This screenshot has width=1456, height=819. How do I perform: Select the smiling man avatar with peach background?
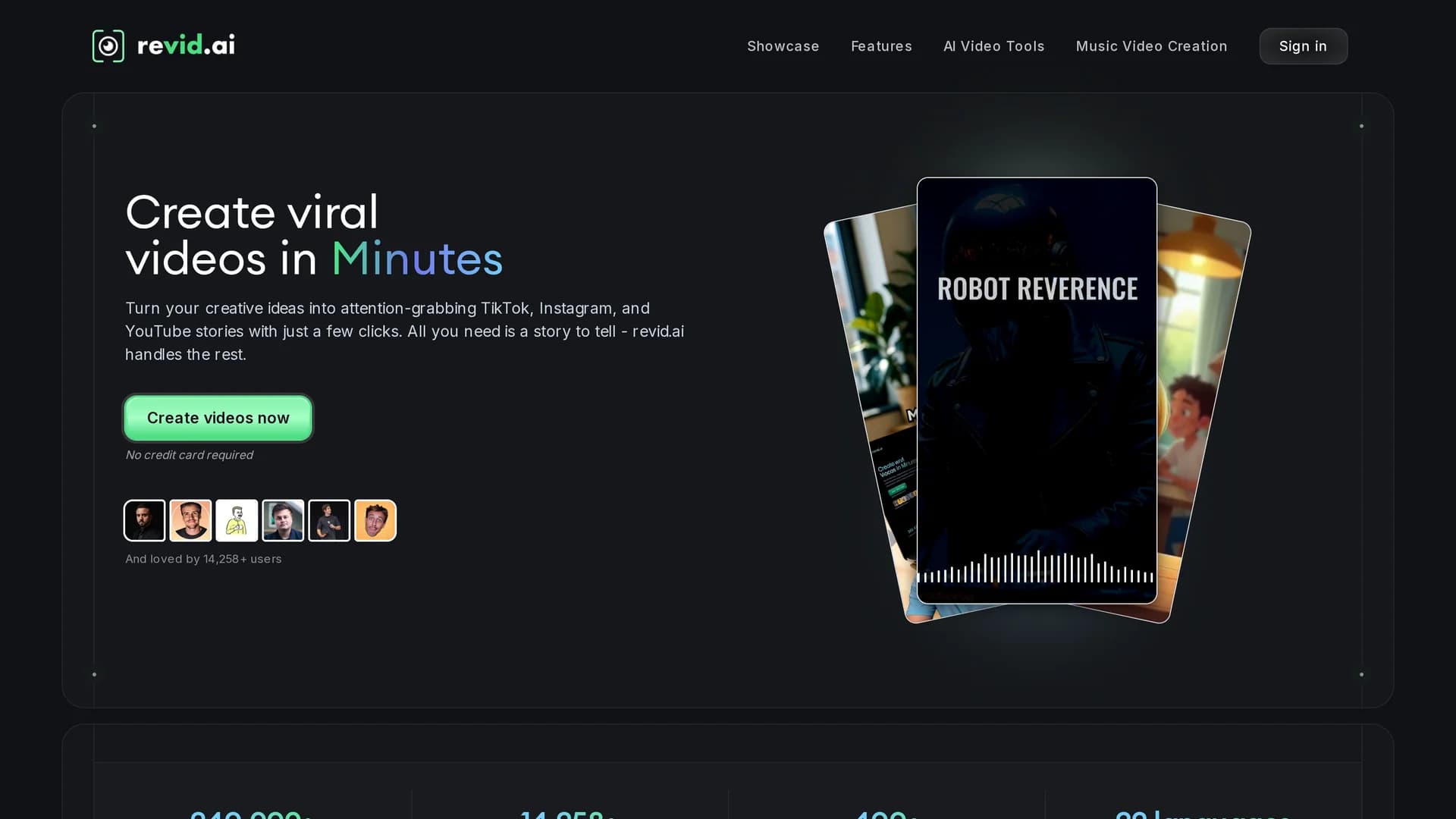(x=190, y=520)
